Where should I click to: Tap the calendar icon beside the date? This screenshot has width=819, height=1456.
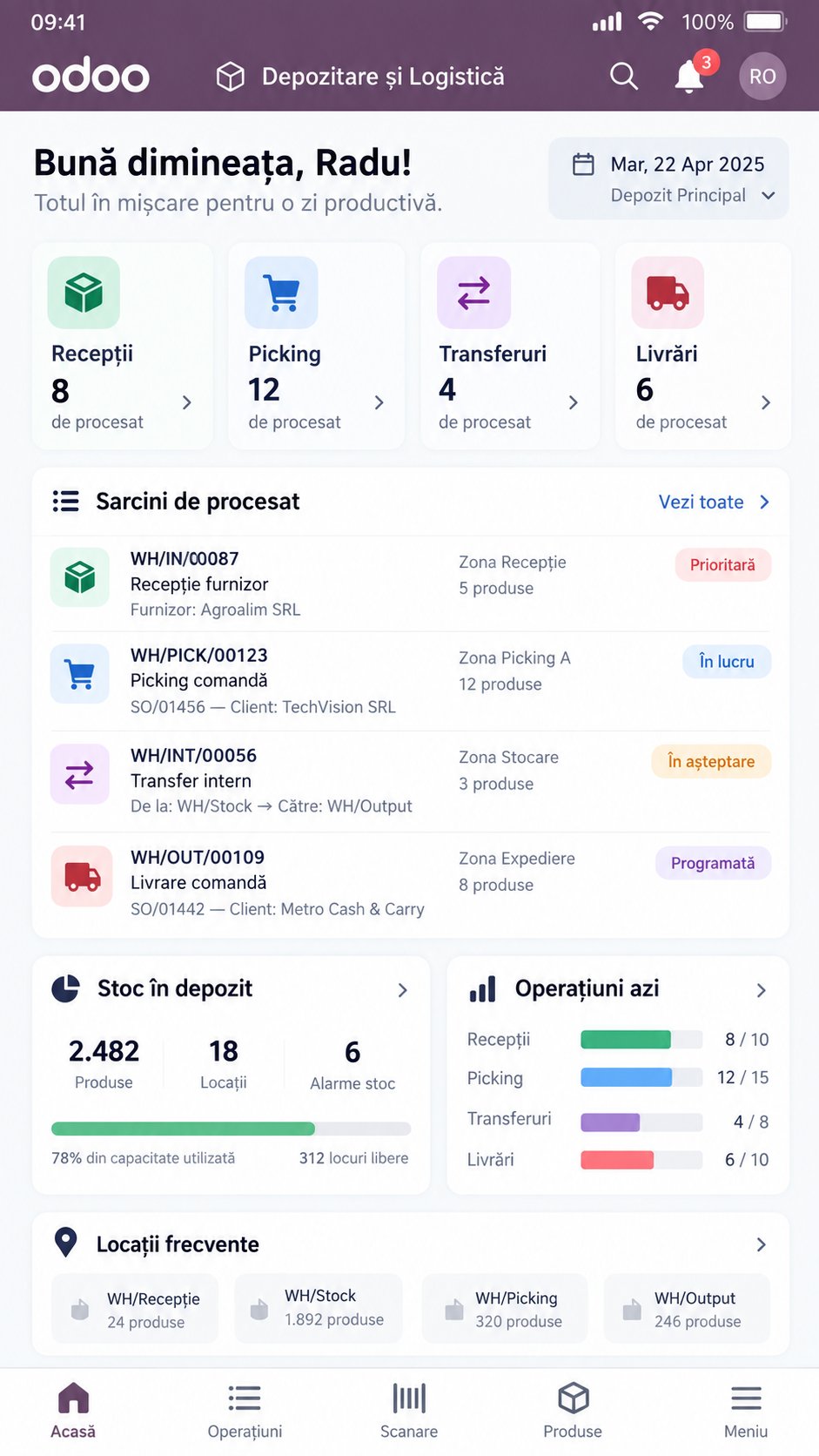coord(583,164)
